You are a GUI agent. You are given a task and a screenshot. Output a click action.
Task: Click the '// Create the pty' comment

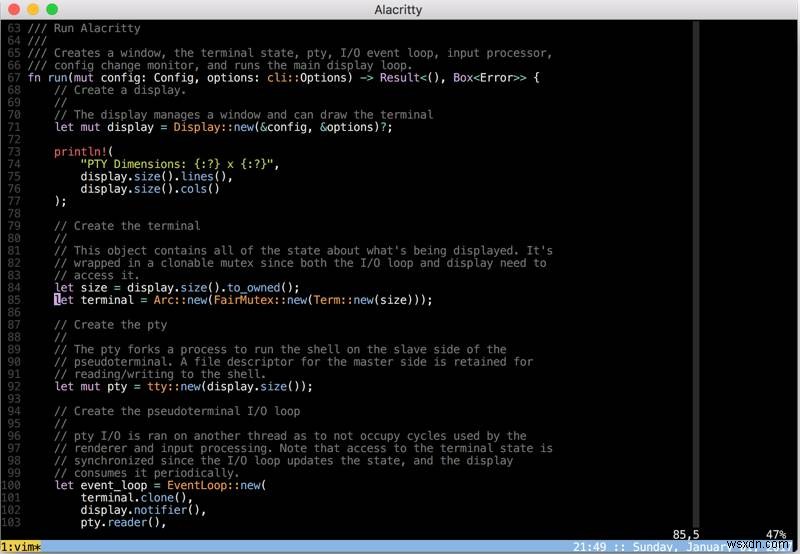coord(110,325)
